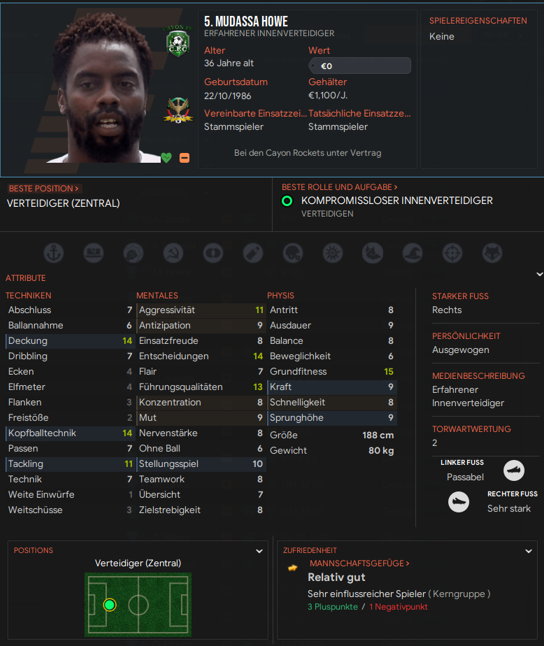Click the wizard hat trait icon
This screenshot has height=646, width=544.
[x=413, y=253]
